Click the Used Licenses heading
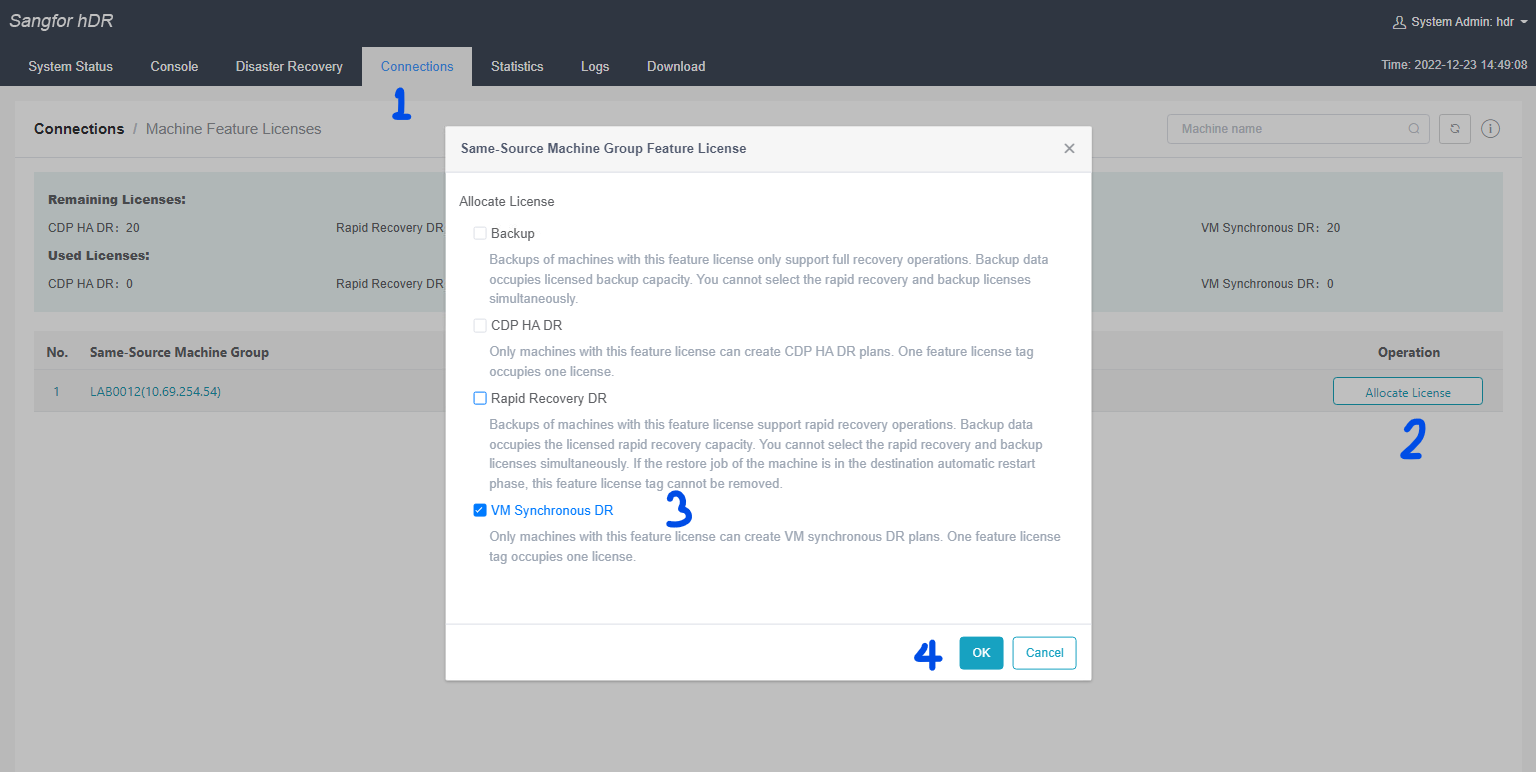The width and height of the screenshot is (1536, 772). pyautogui.click(x=98, y=256)
